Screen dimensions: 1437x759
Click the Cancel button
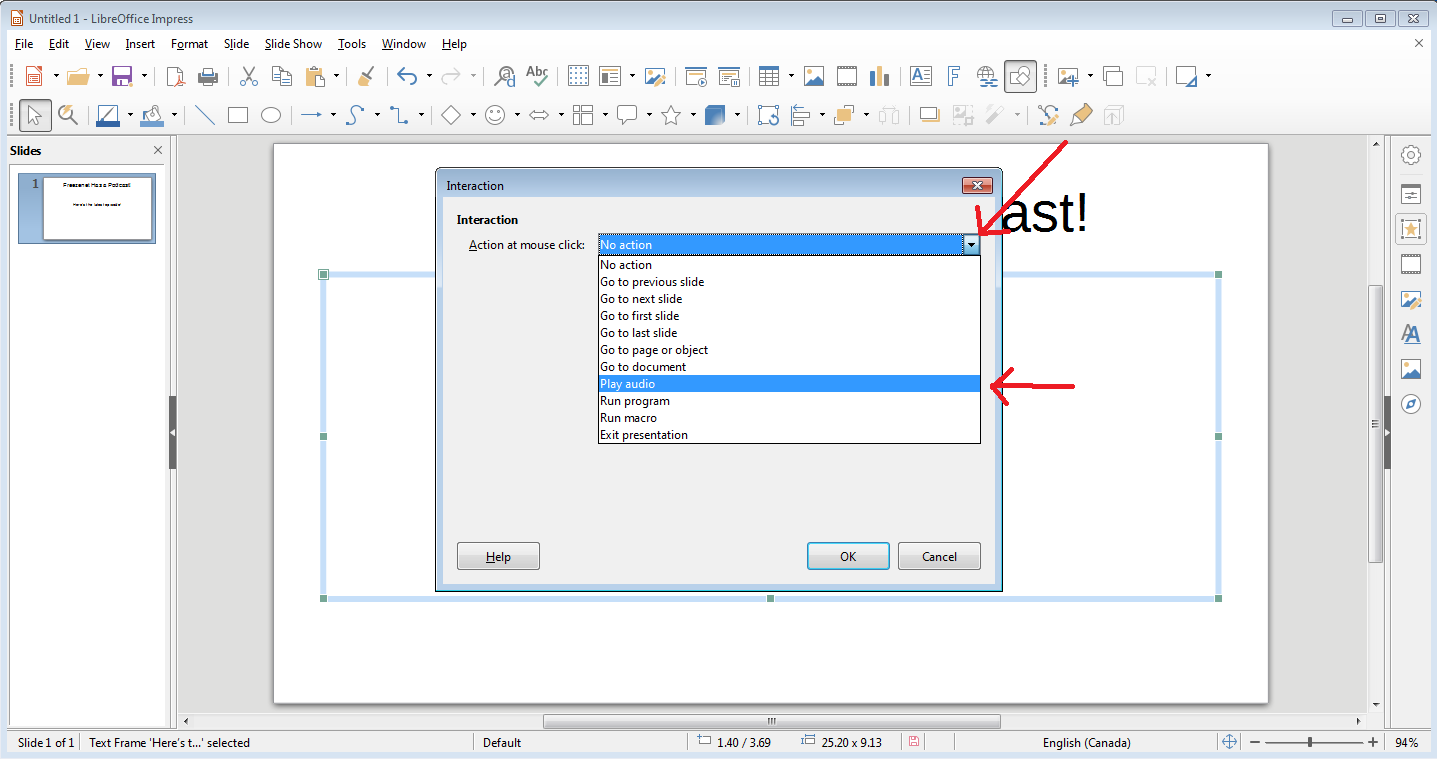(x=939, y=556)
